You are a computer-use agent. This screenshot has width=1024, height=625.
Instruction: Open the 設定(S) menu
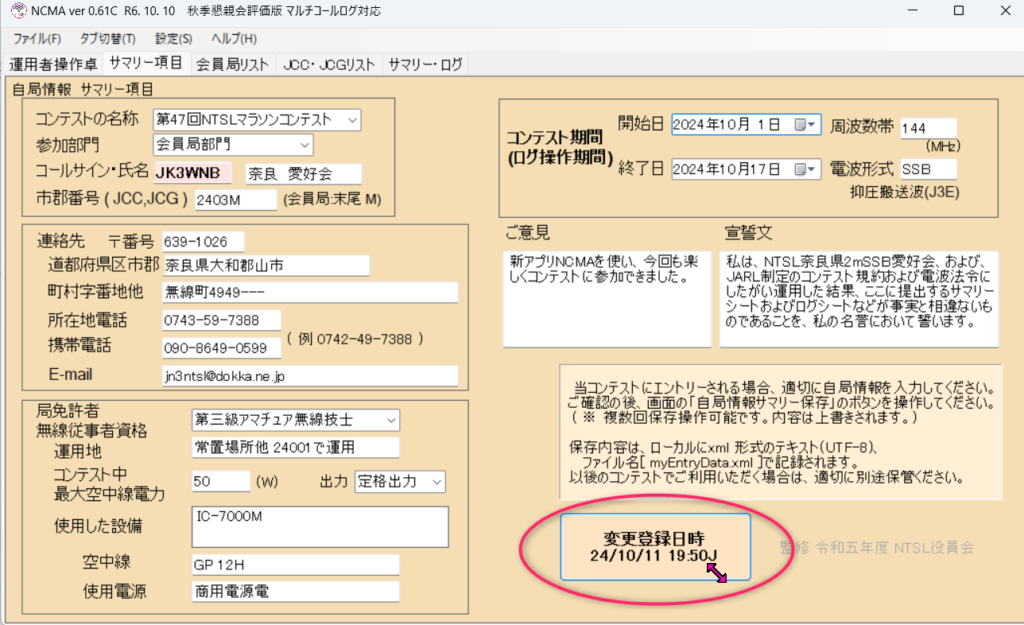pyautogui.click(x=174, y=39)
